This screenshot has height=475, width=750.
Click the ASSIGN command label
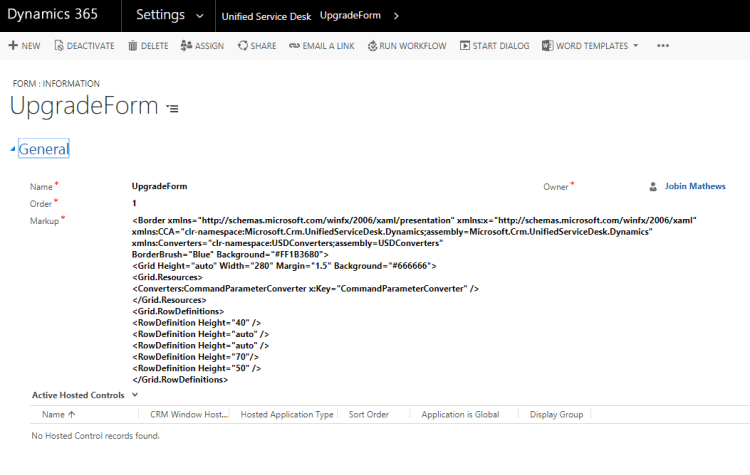pyautogui.click(x=210, y=46)
